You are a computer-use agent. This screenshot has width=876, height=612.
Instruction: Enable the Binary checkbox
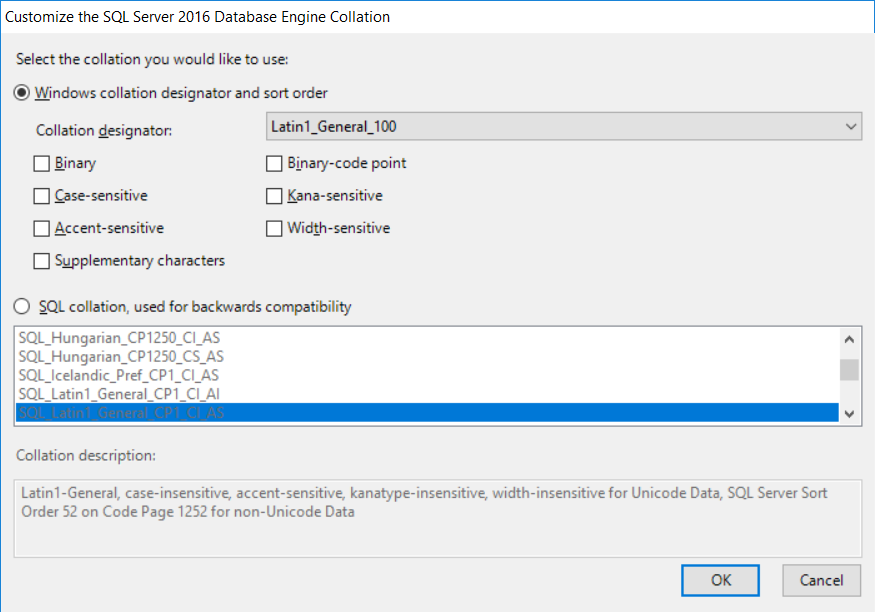(41, 164)
